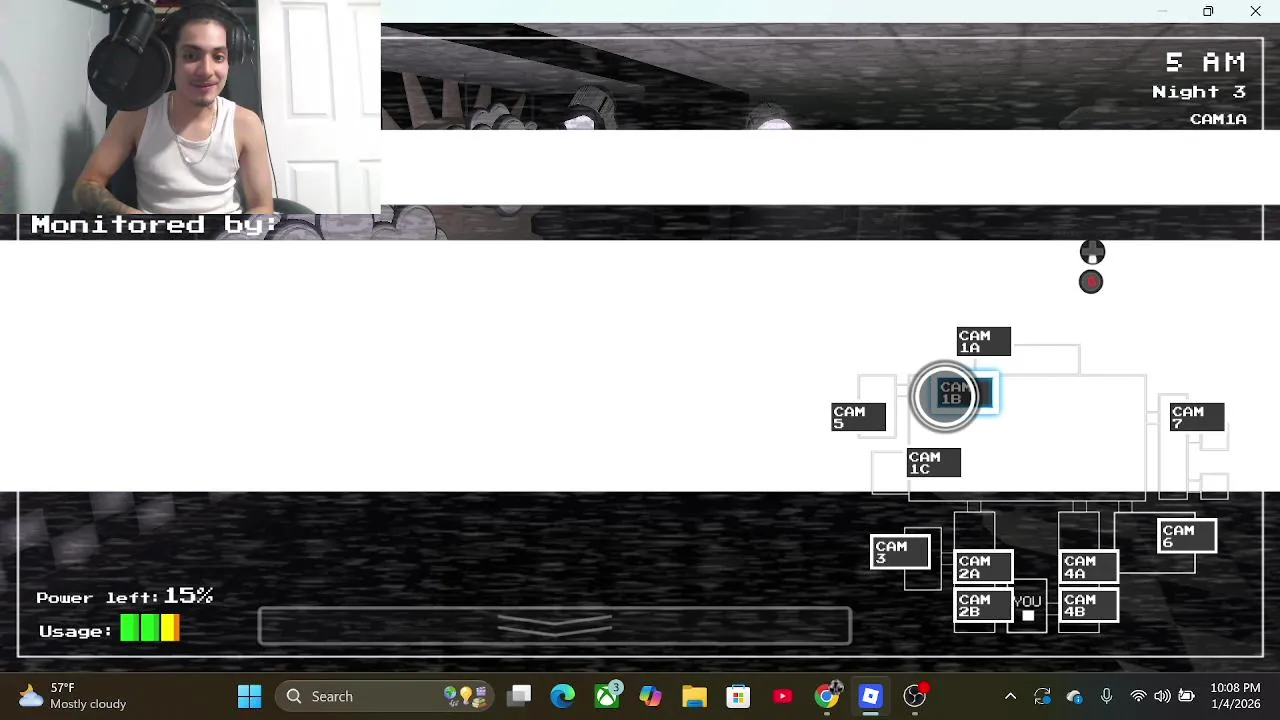Click the "Night 3" label
Image resolution: width=1280 pixels, height=720 pixels.
tap(1199, 92)
